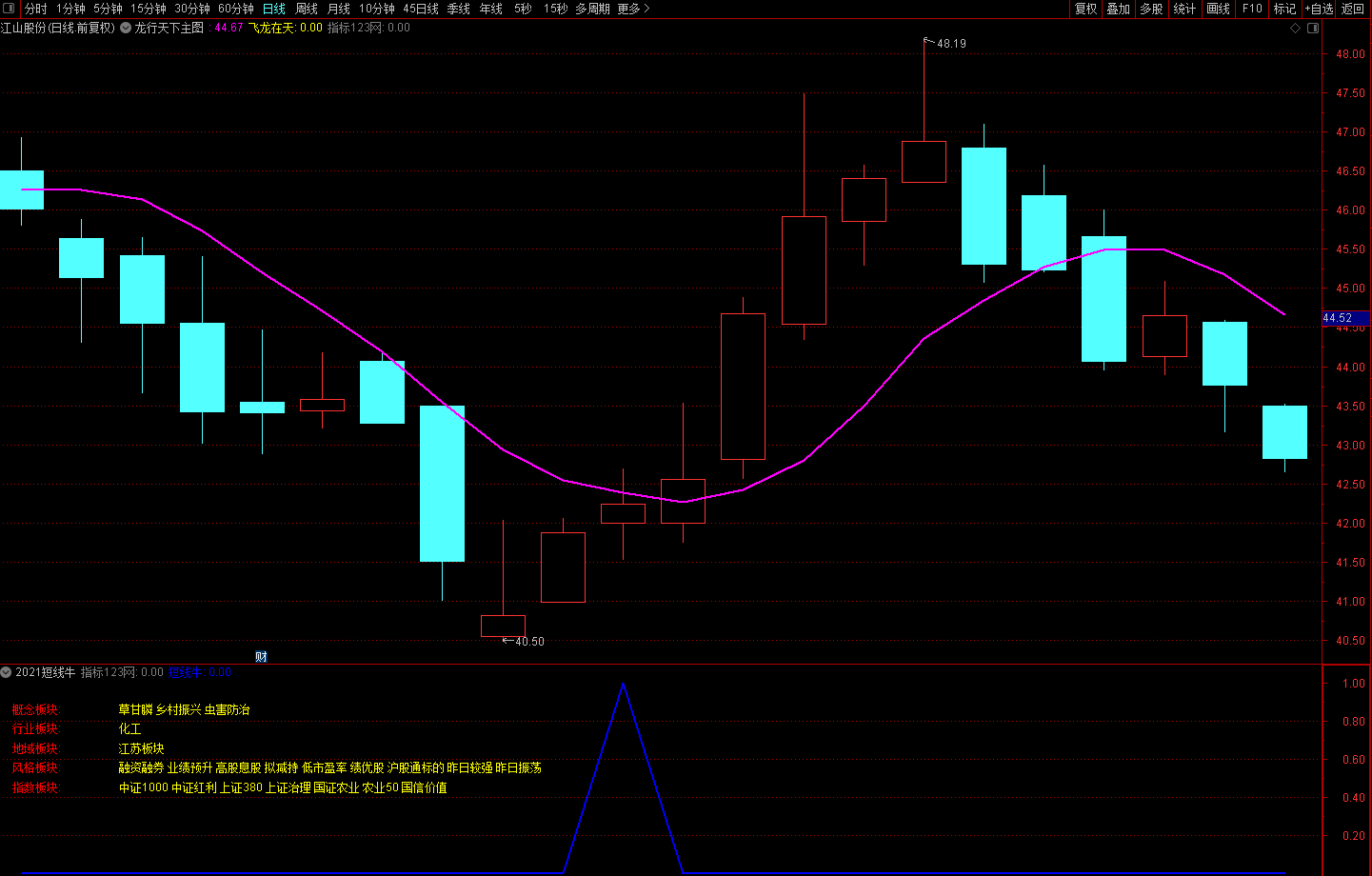
Task: Toggle the left sidebar panel icon
Action: click(9, 9)
